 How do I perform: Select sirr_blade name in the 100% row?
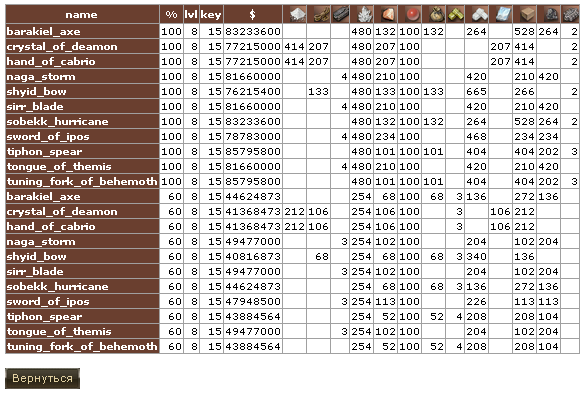tap(35, 106)
